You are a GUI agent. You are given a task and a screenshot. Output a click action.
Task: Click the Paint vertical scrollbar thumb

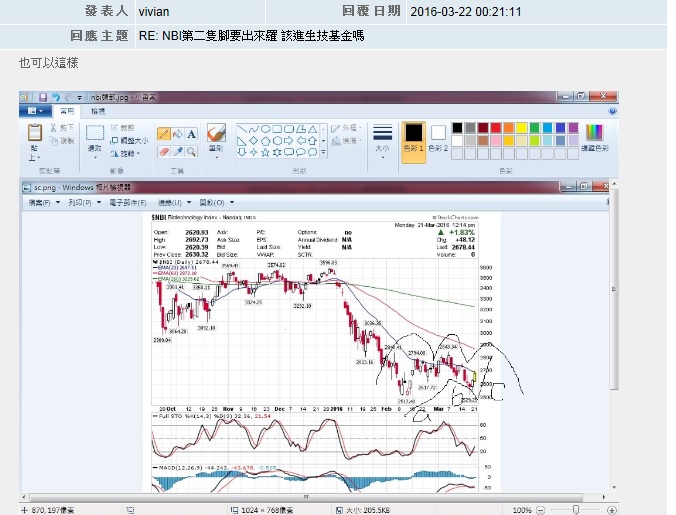614,290
